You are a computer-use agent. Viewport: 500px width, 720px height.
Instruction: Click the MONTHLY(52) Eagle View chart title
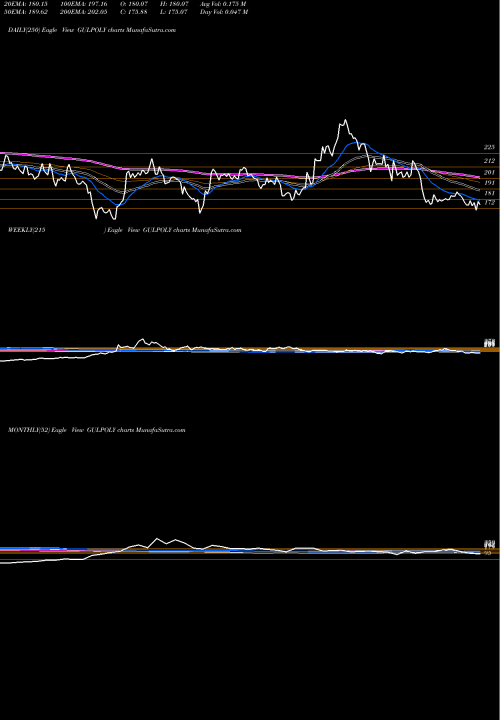click(96, 430)
